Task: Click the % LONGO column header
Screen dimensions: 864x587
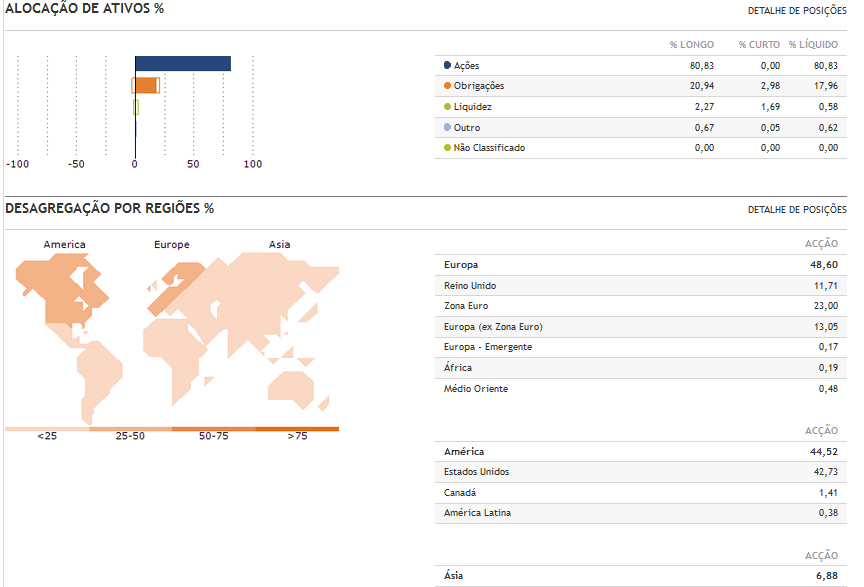Action: click(x=691, y=45)
